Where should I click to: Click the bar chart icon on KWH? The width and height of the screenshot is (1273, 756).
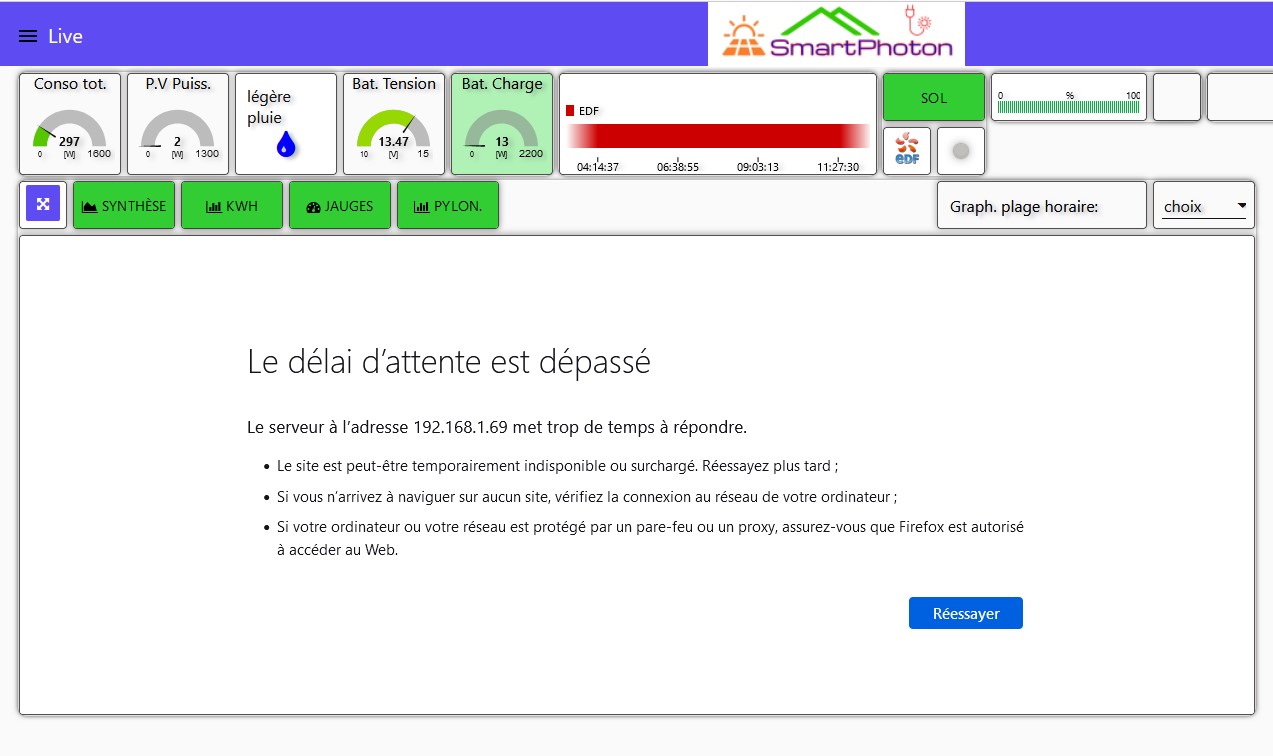pyautogui.click(x=213, y=206)
